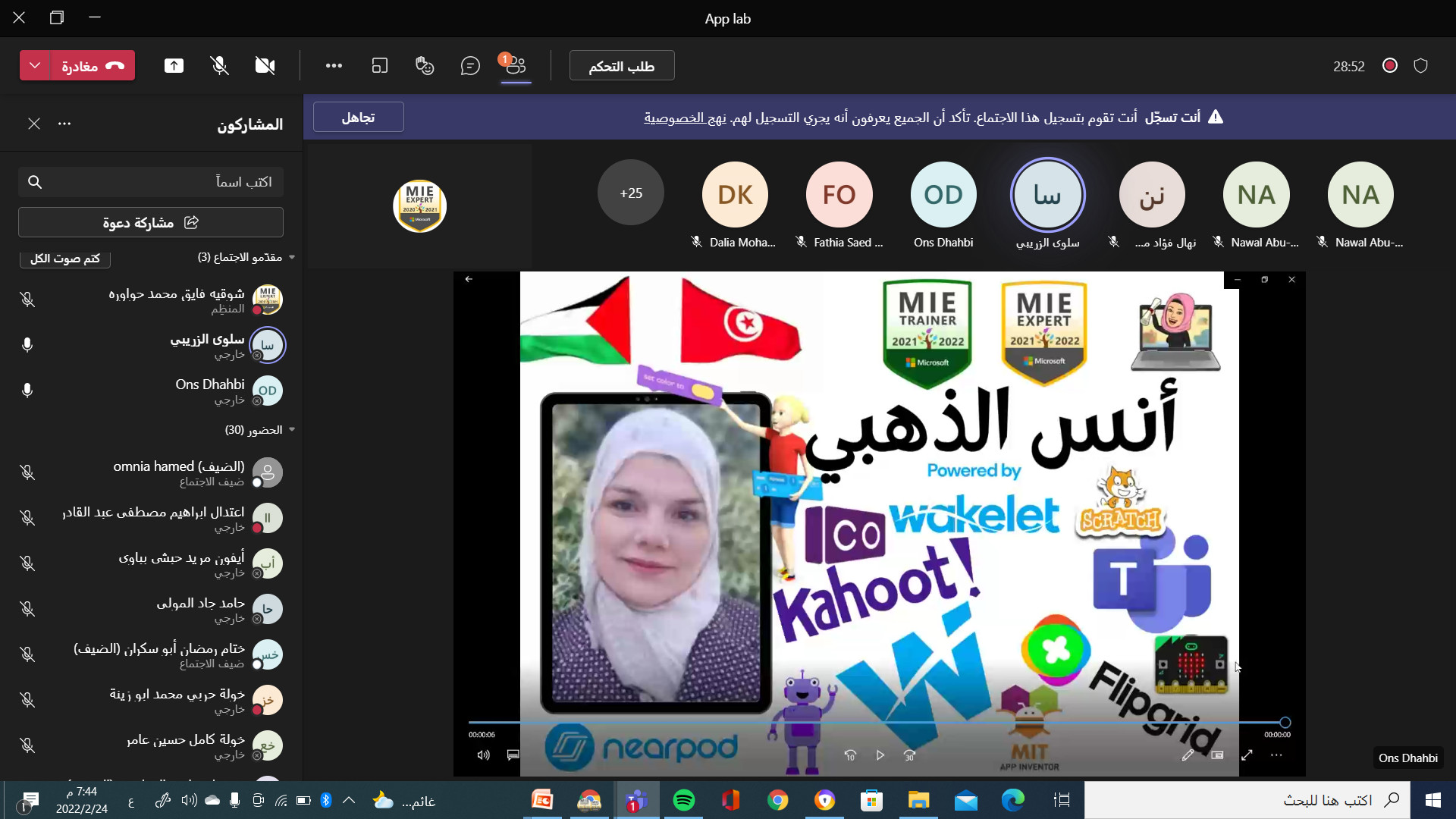The height and width of the screenshot is (819, 1456).
Task: Click the back arrow in shared video window
Action: 469,280
